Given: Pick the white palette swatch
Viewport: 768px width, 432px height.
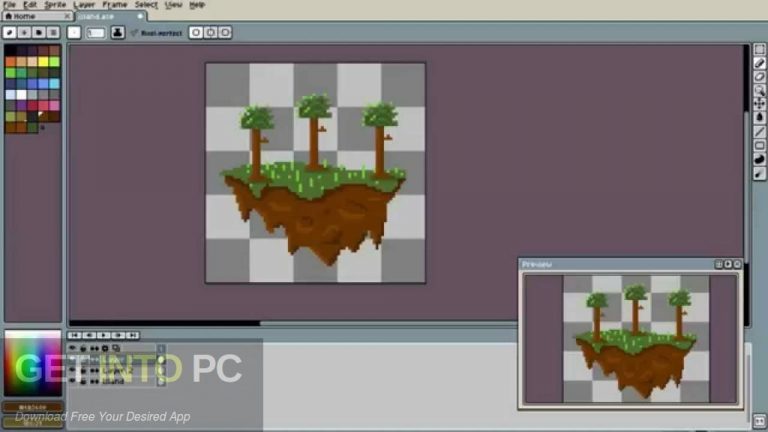Looking at the screenshot, I should pos(22,95).
